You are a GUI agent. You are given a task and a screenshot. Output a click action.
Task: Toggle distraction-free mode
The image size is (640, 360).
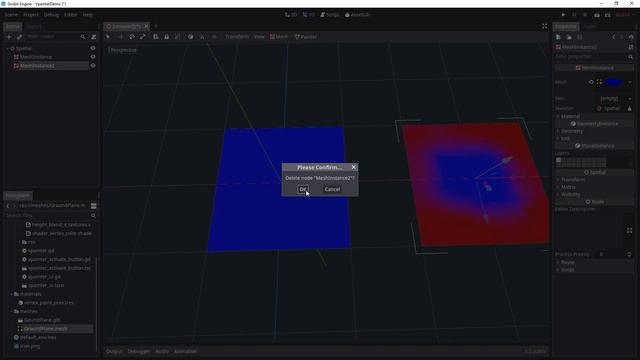tap(544, 26)
